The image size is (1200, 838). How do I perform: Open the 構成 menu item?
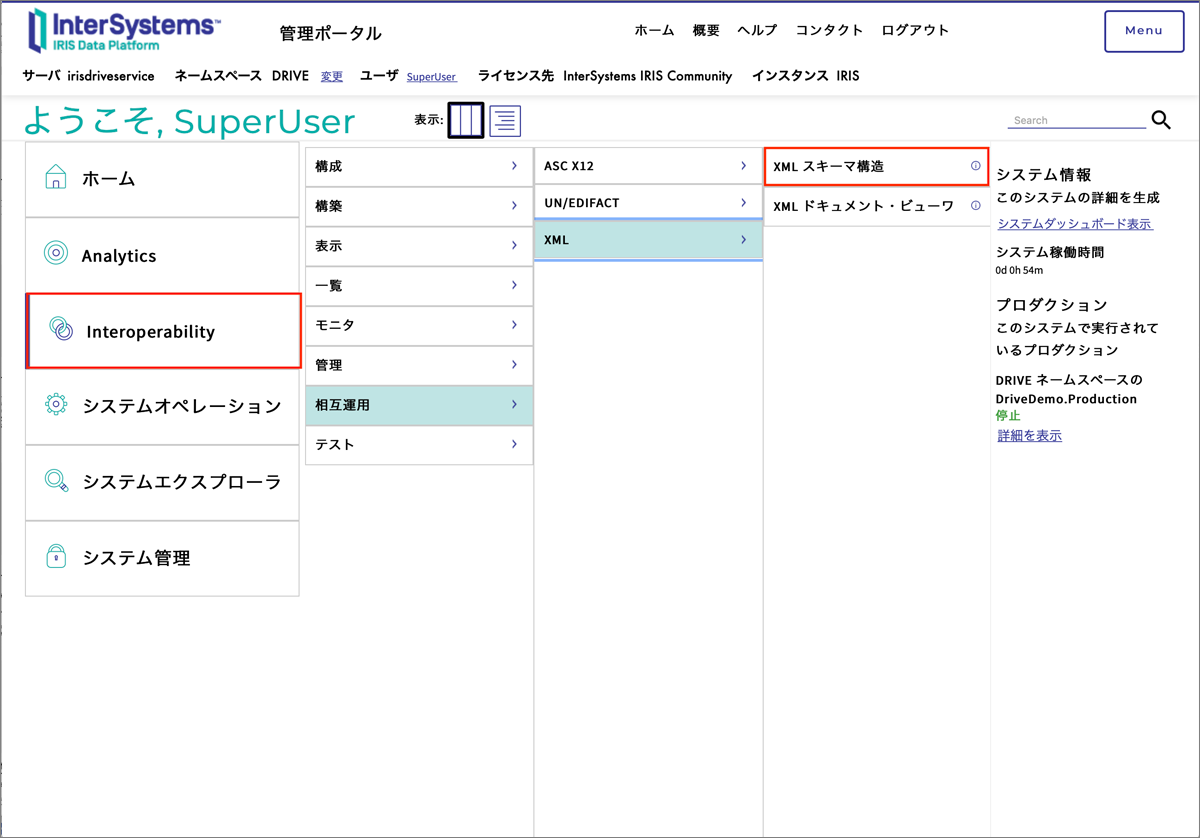(x=419, y=166)
